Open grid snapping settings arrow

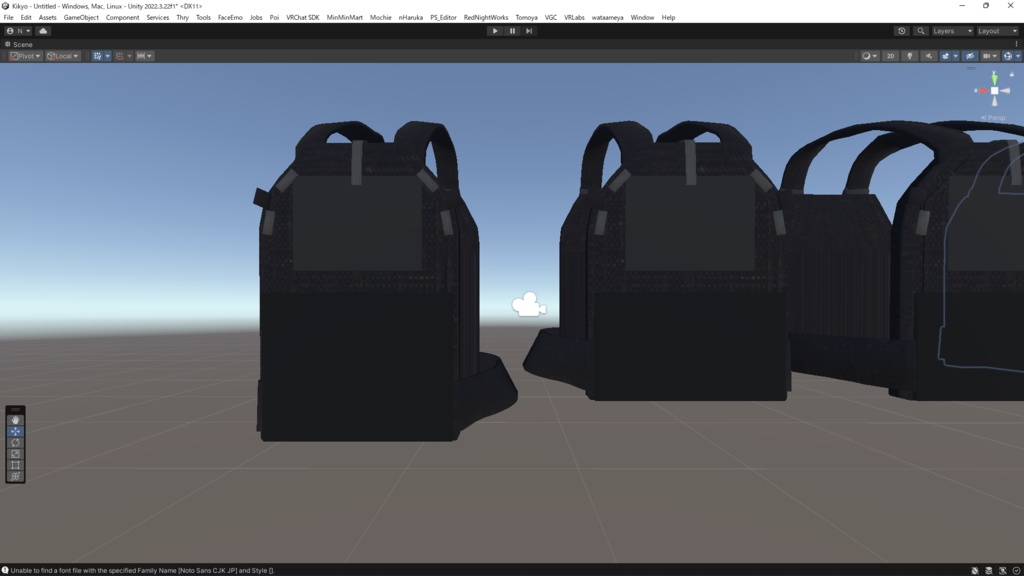pos(129,56)
